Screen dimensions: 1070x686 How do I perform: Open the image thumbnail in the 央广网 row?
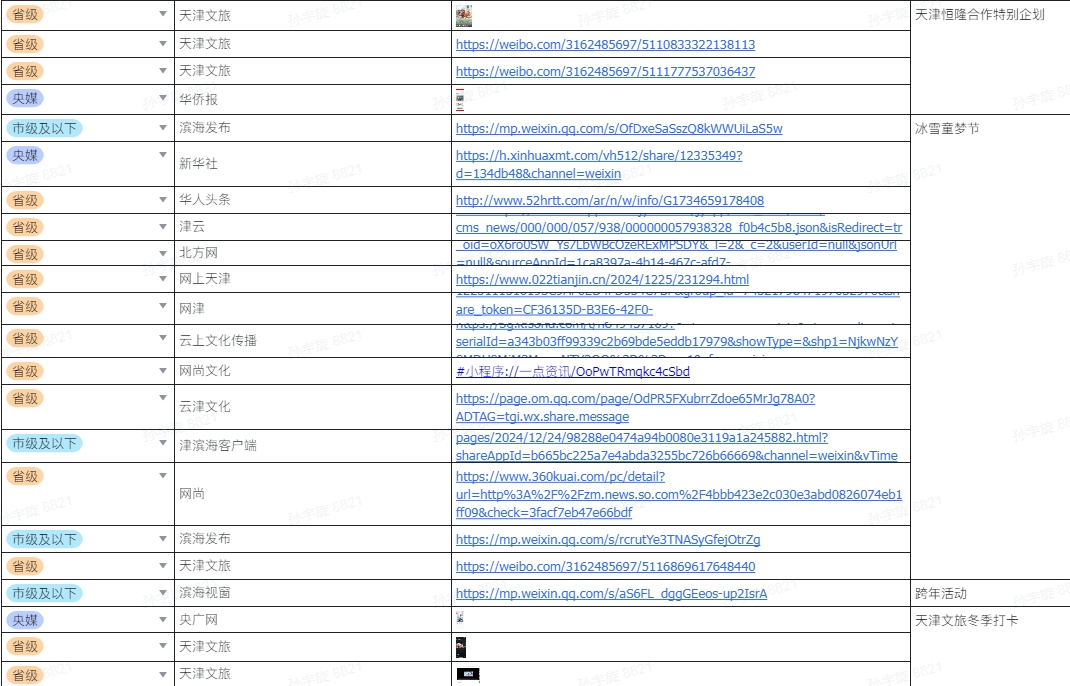pyautogui.click(x=460, y=618)
